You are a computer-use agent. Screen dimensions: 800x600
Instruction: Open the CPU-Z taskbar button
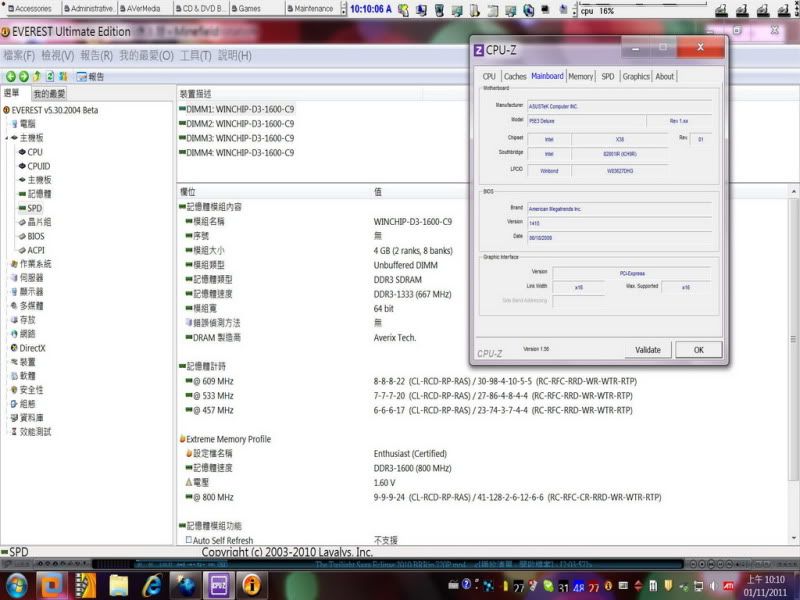coord(219,585)
